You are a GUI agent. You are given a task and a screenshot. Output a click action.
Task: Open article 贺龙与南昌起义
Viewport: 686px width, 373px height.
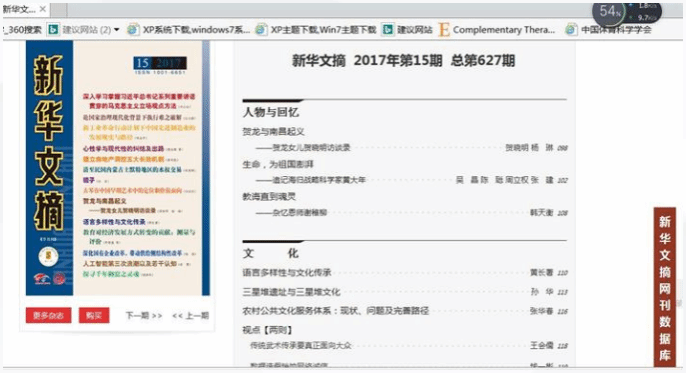point(273,132)
